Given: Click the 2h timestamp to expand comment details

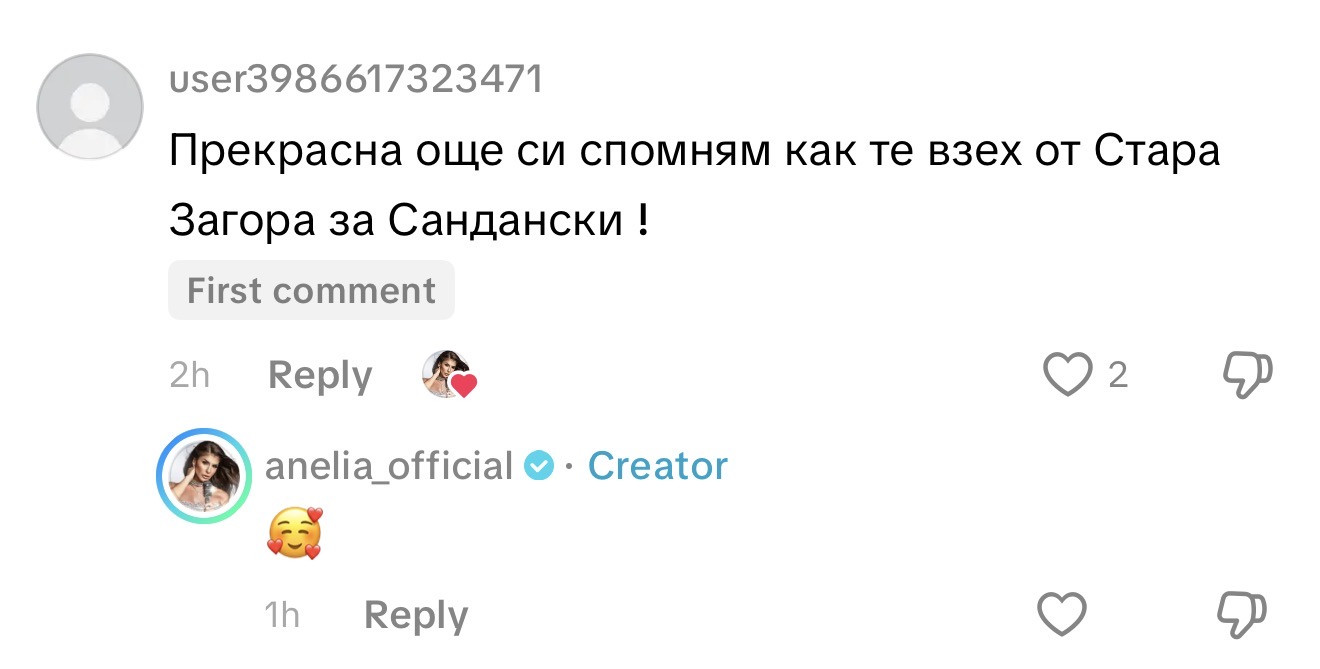Looking at the screenshot, I should [190, 375].
